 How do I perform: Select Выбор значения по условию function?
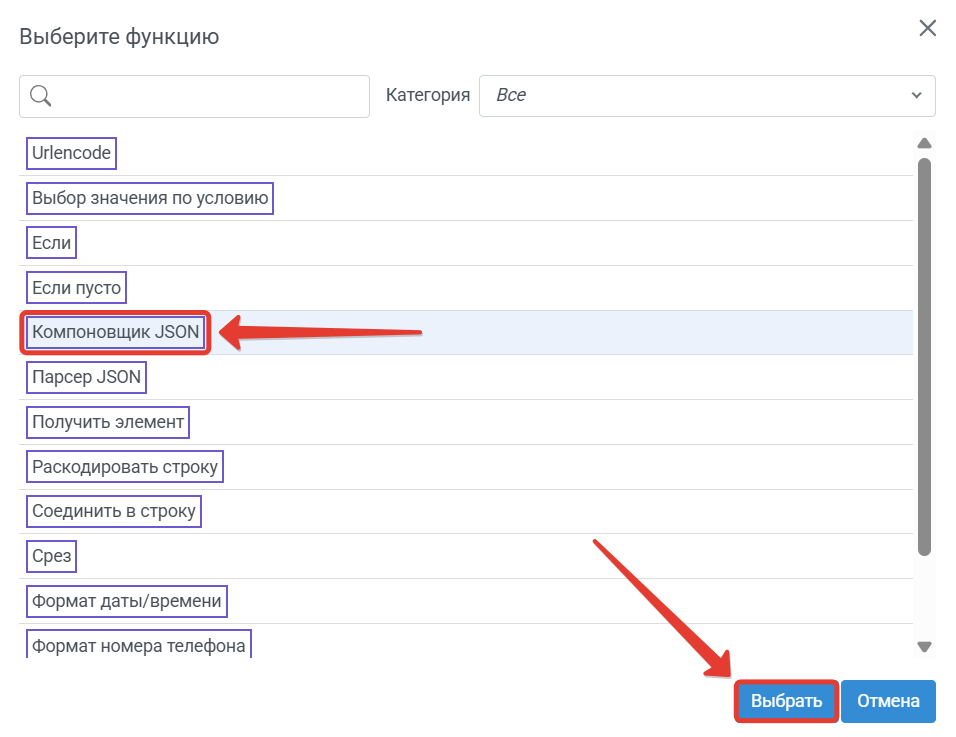[x=150, y=198]
